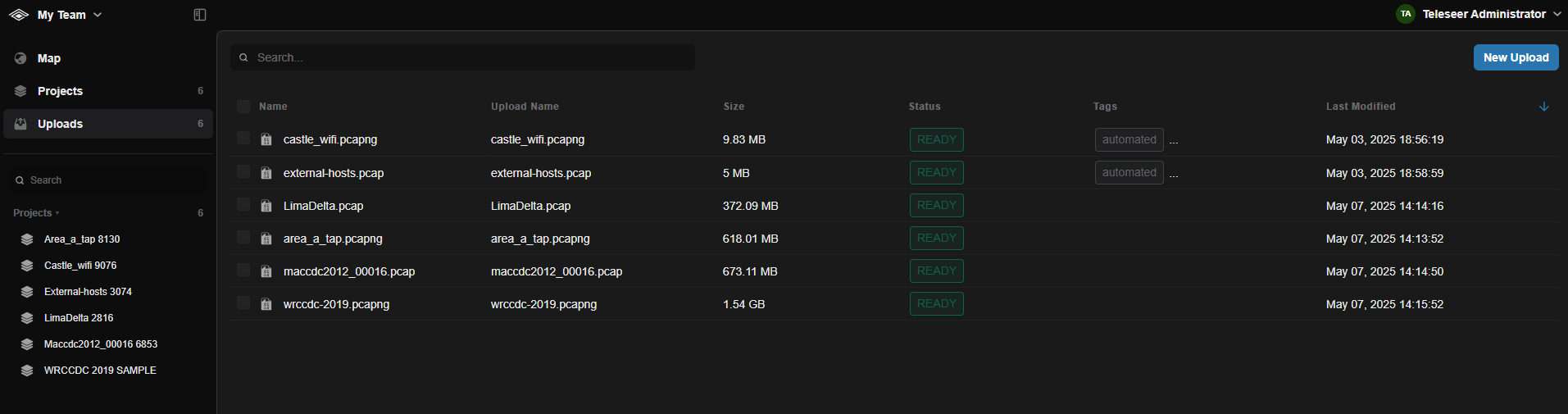
Task: Click the Projects layers icon
Action: (20, 91)
